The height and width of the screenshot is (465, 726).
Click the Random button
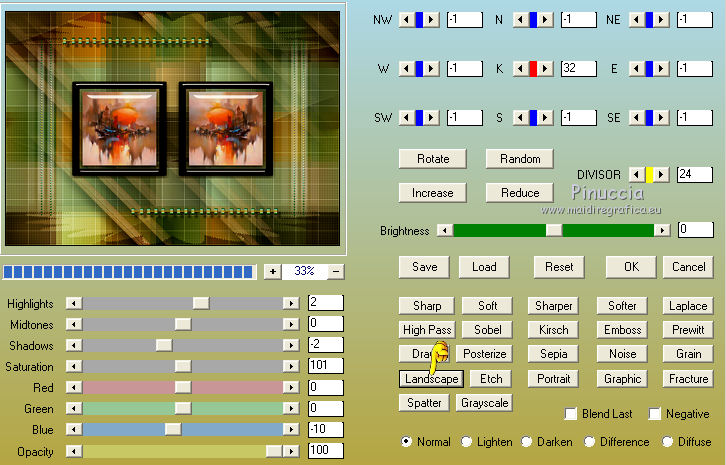point(520,159)
